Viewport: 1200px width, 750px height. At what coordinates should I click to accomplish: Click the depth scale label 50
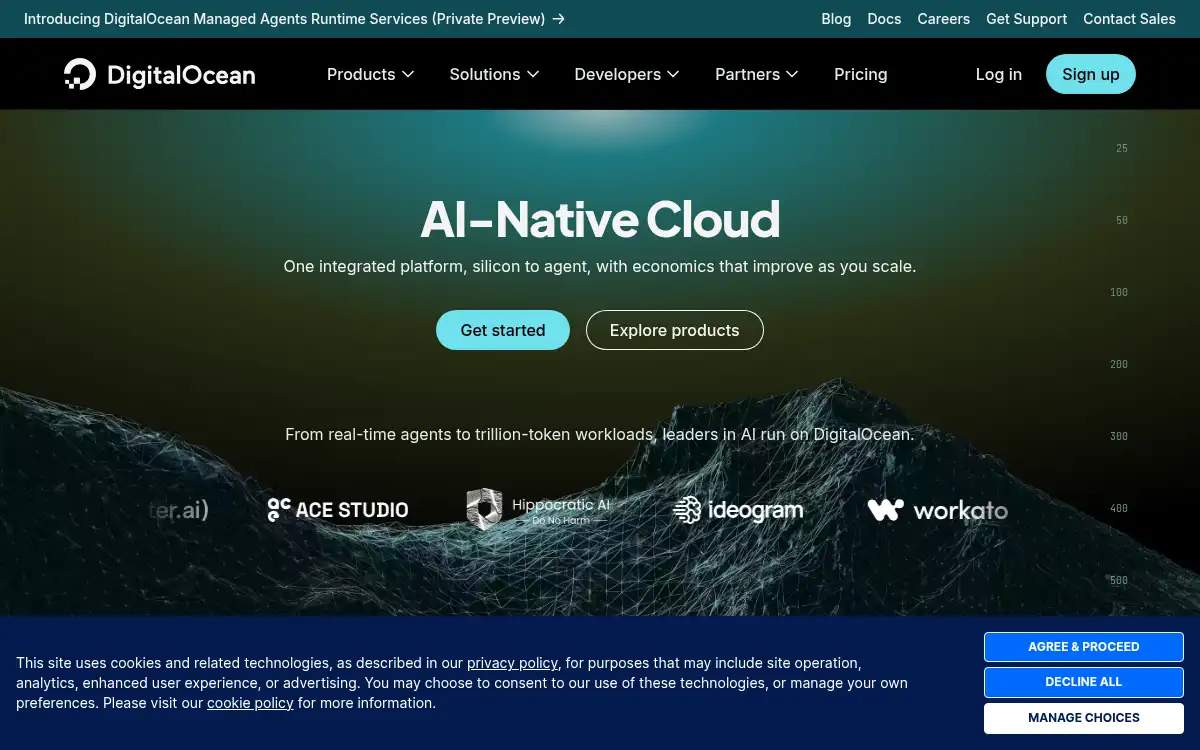click(x=1122, y=220)
